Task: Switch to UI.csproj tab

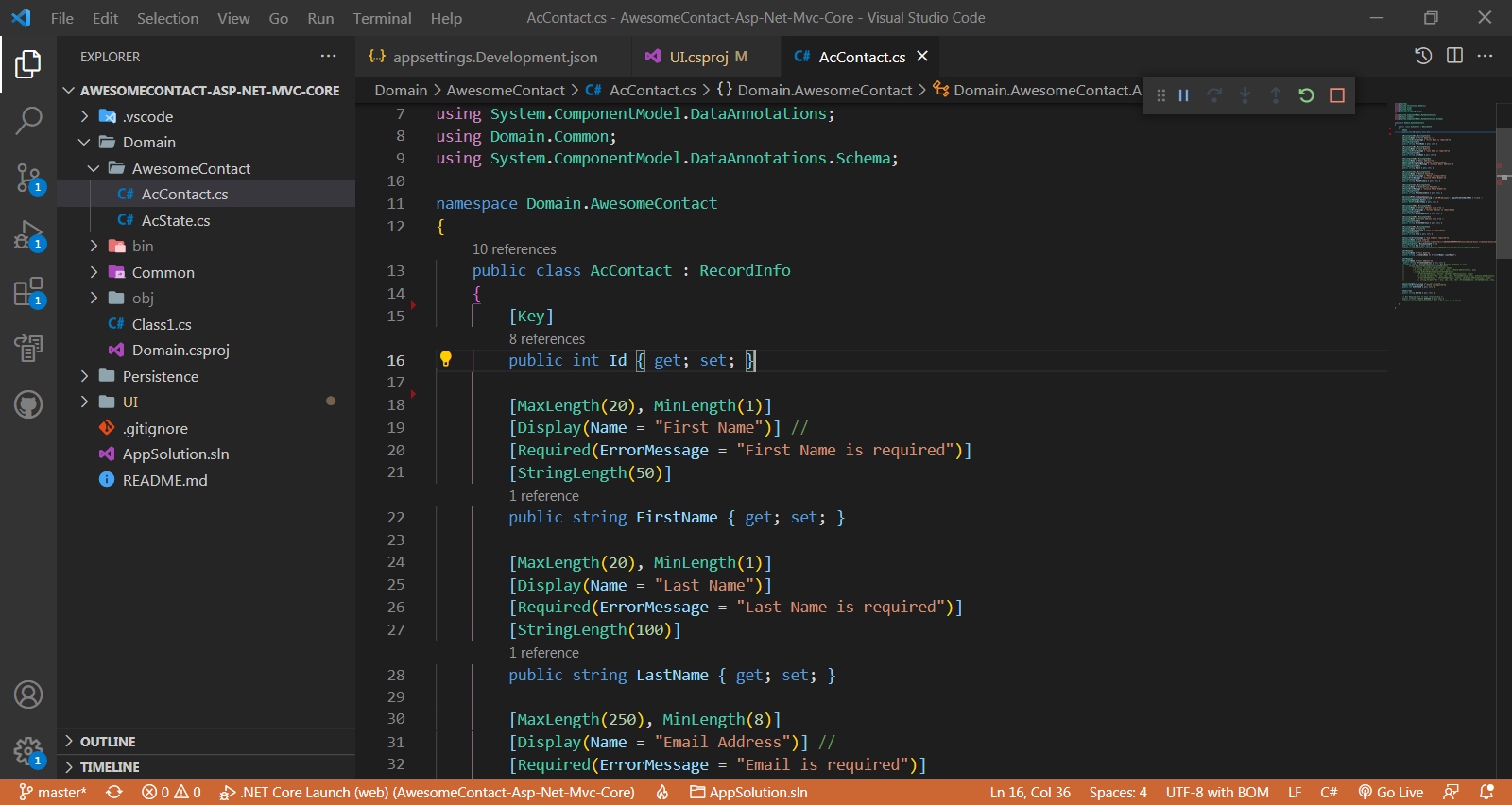Action: [x=707, y=57]
